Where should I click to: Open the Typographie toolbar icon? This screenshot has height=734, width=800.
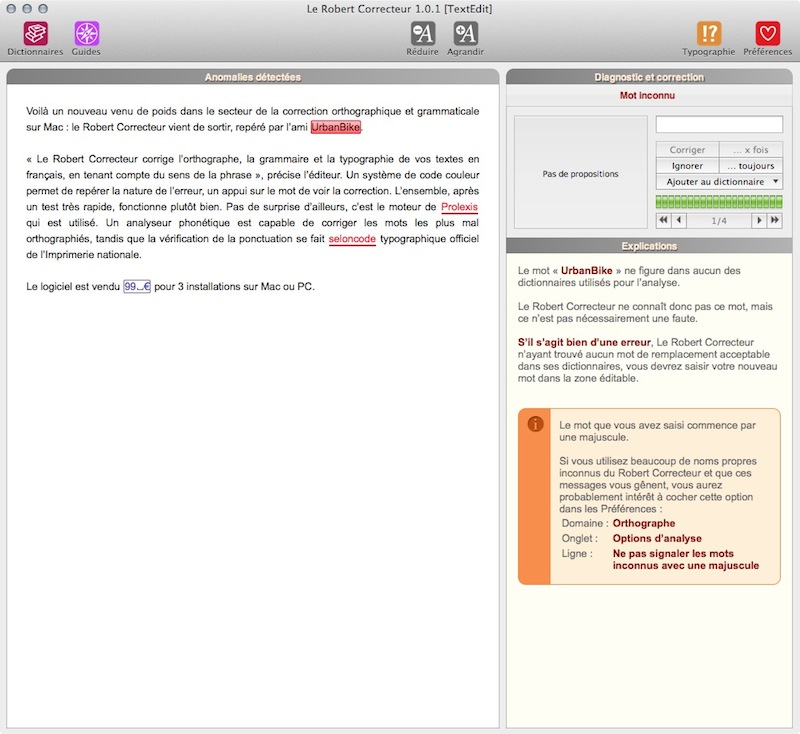(x=709, y=34)
